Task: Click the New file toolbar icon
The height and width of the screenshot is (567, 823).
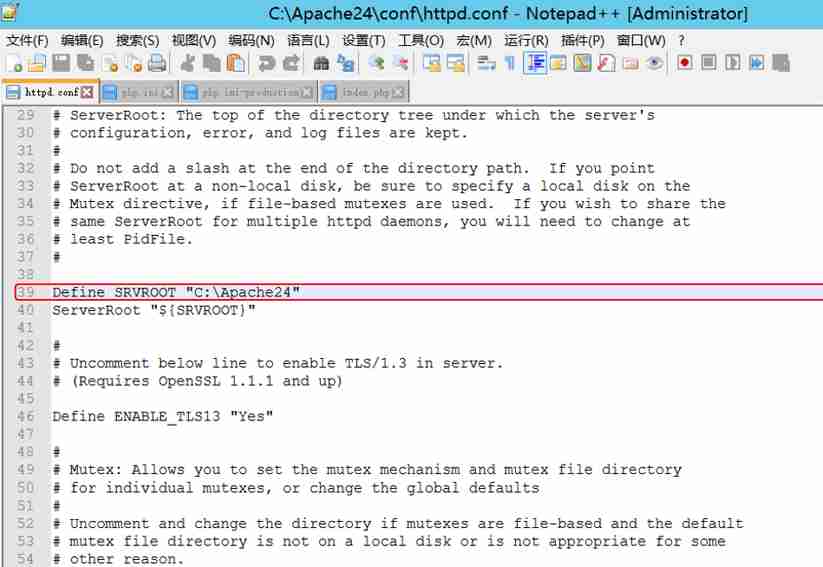Action: pyautogui.click(x=14, y=64)
